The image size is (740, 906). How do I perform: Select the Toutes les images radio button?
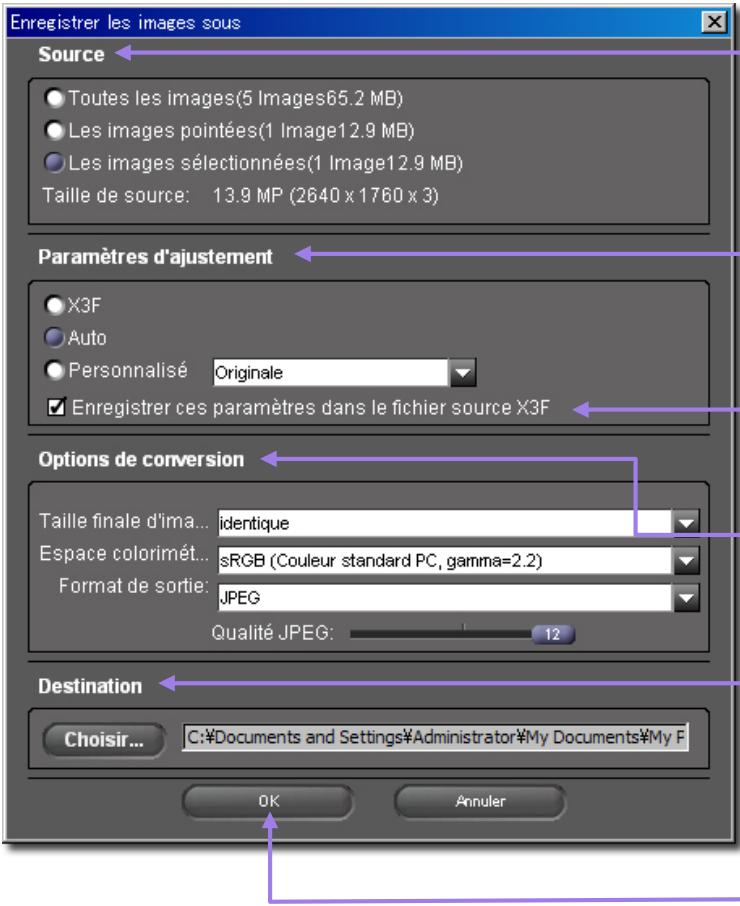54,98
